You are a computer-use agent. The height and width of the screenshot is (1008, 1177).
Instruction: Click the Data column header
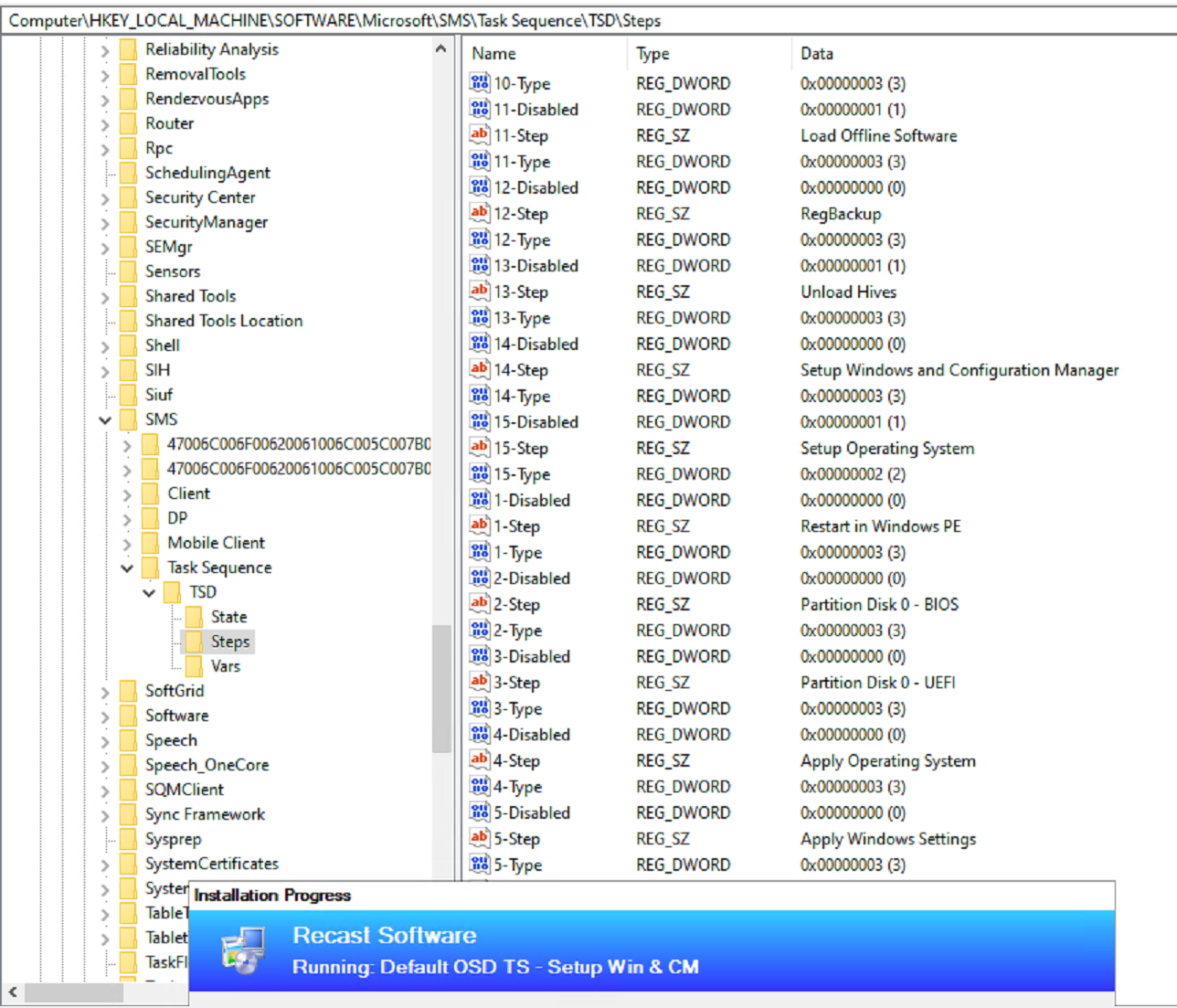[816, 54]
